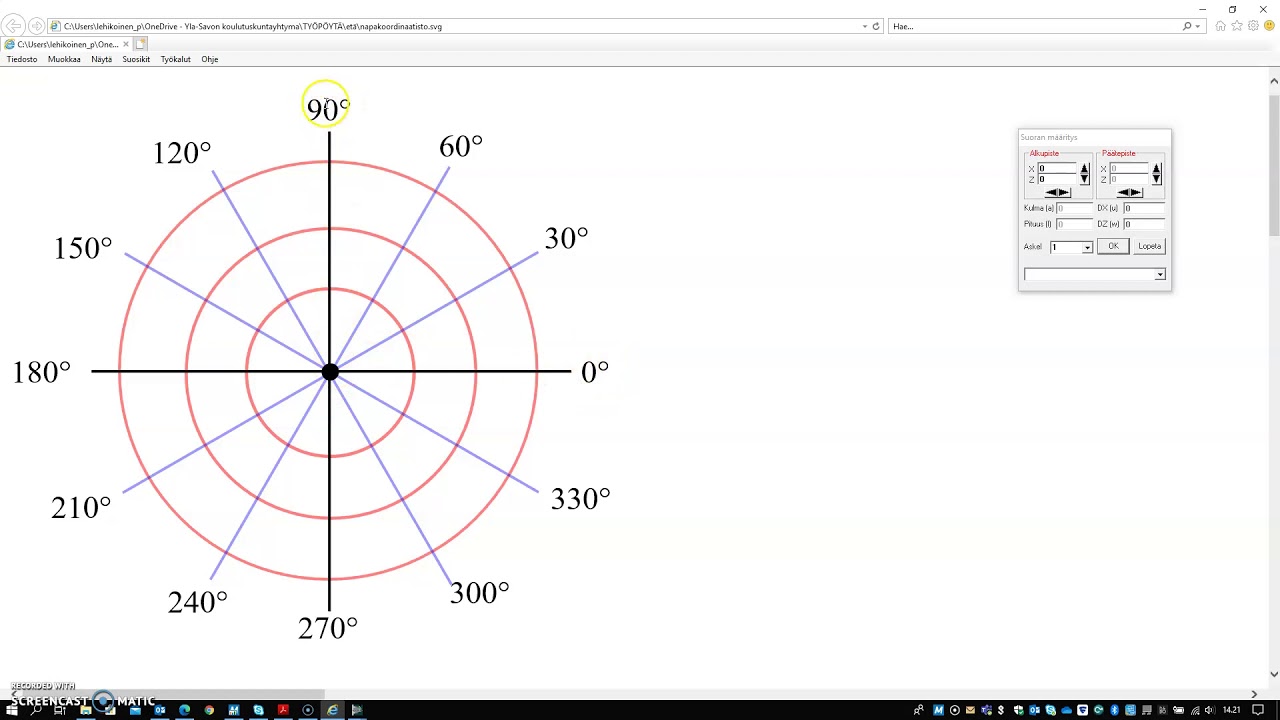Click the feedback smiley icon
Screen dimensions: 1280x720
1269,26
